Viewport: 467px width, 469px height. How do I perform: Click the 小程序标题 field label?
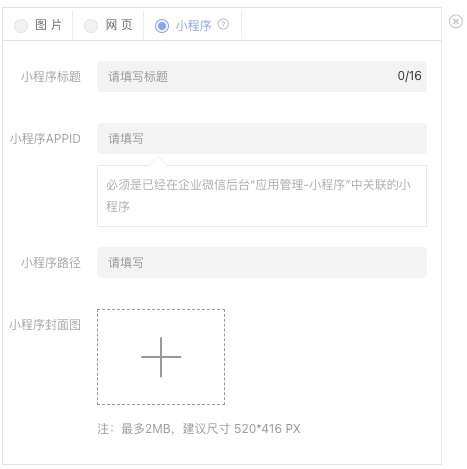[51, 77]
